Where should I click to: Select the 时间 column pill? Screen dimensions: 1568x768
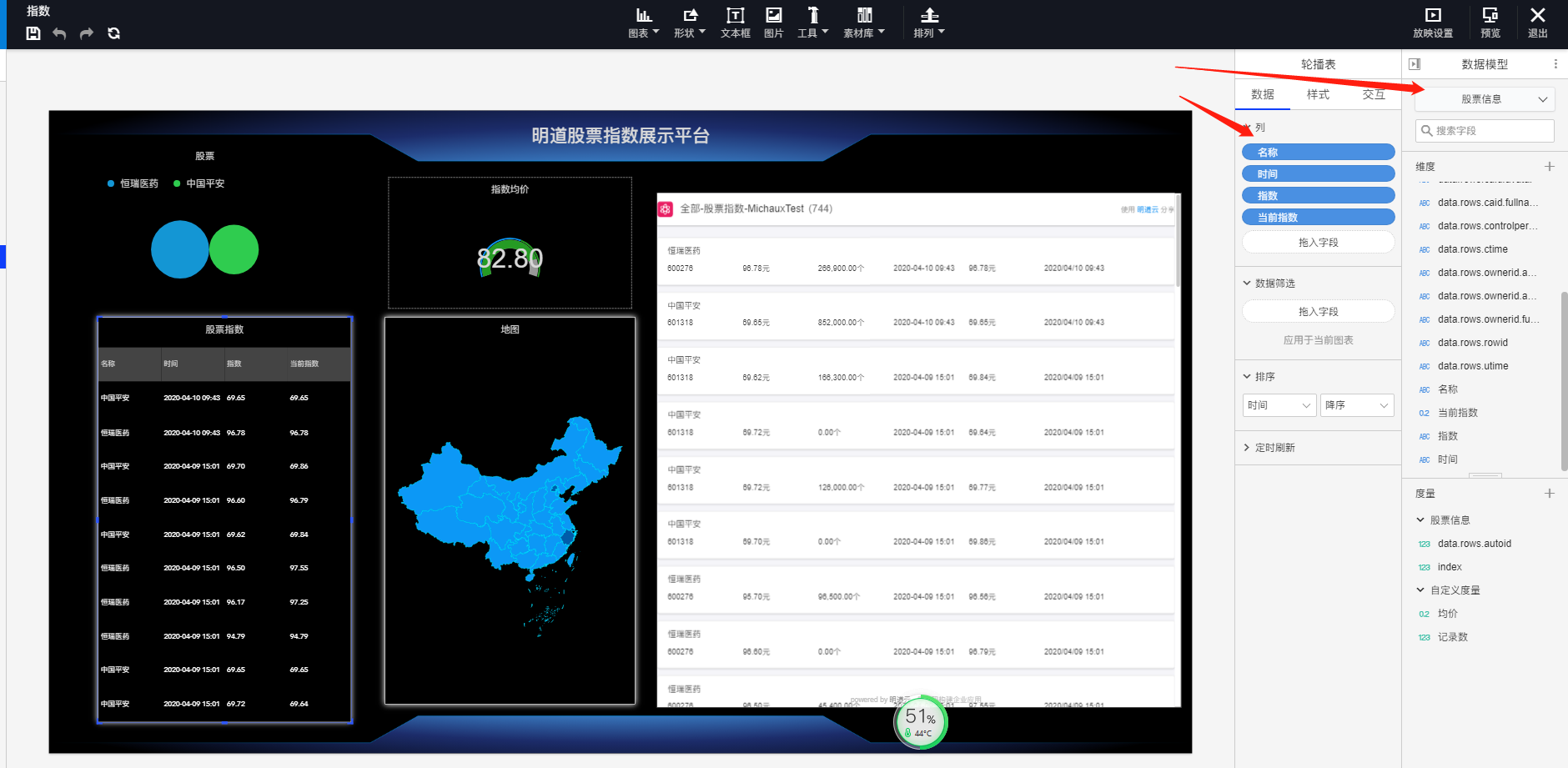[x=1318, y=173]
